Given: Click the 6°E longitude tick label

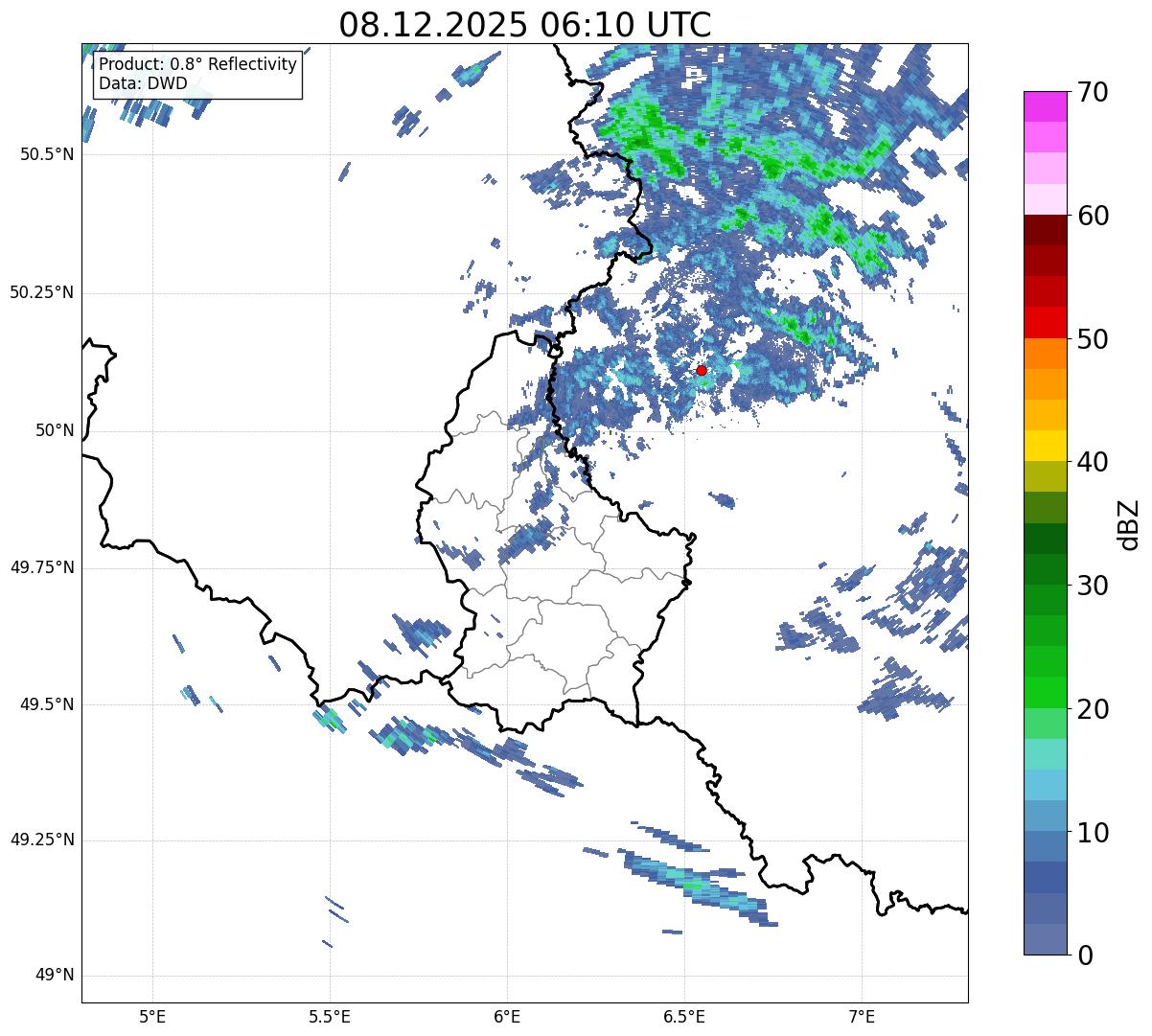Looking at the screenshot, I should (507, 1016).
